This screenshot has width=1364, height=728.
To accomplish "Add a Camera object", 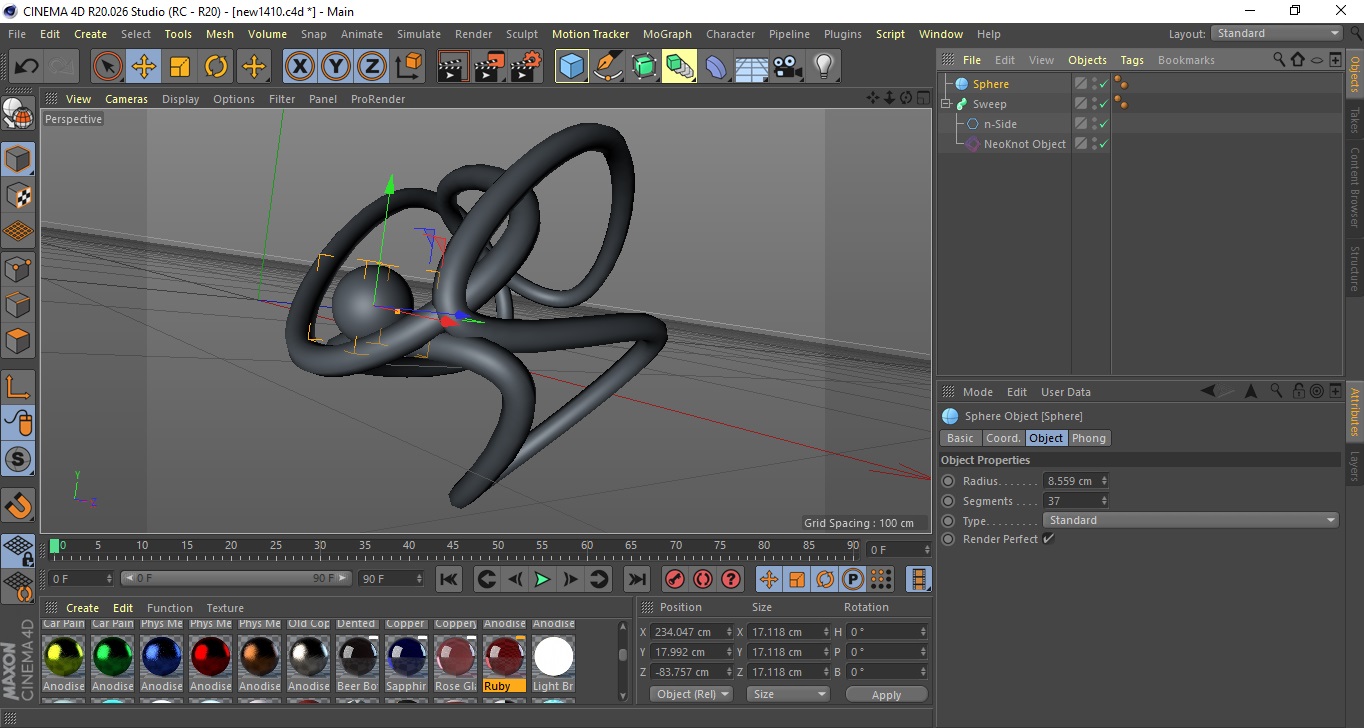I will [788, 67].
